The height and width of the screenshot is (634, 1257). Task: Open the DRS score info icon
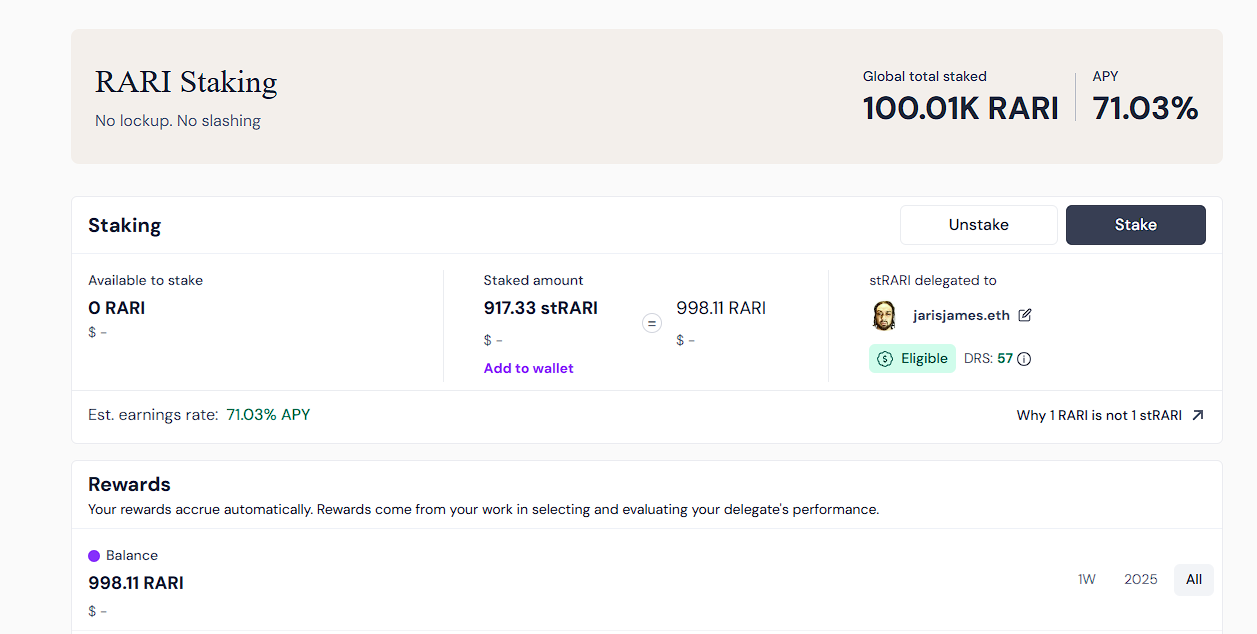[1024, 359]
